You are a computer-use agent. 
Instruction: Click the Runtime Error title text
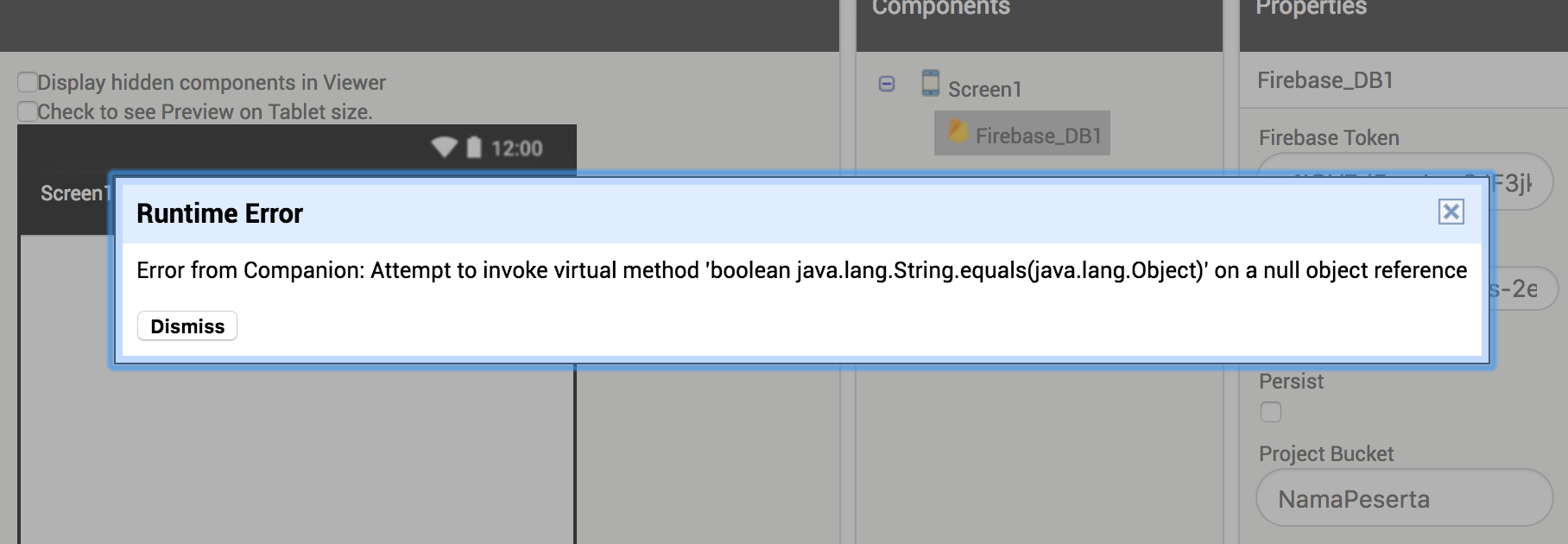pos(219,213)
